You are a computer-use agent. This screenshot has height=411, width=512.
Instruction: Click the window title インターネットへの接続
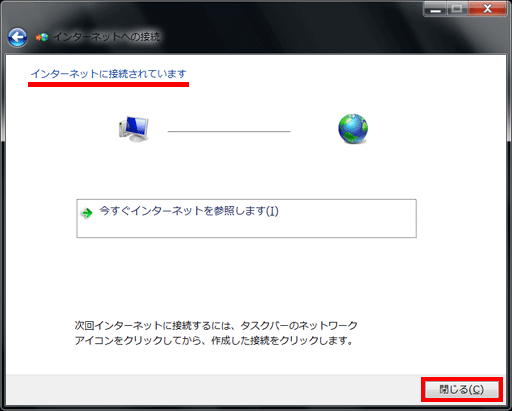(107, 37)
